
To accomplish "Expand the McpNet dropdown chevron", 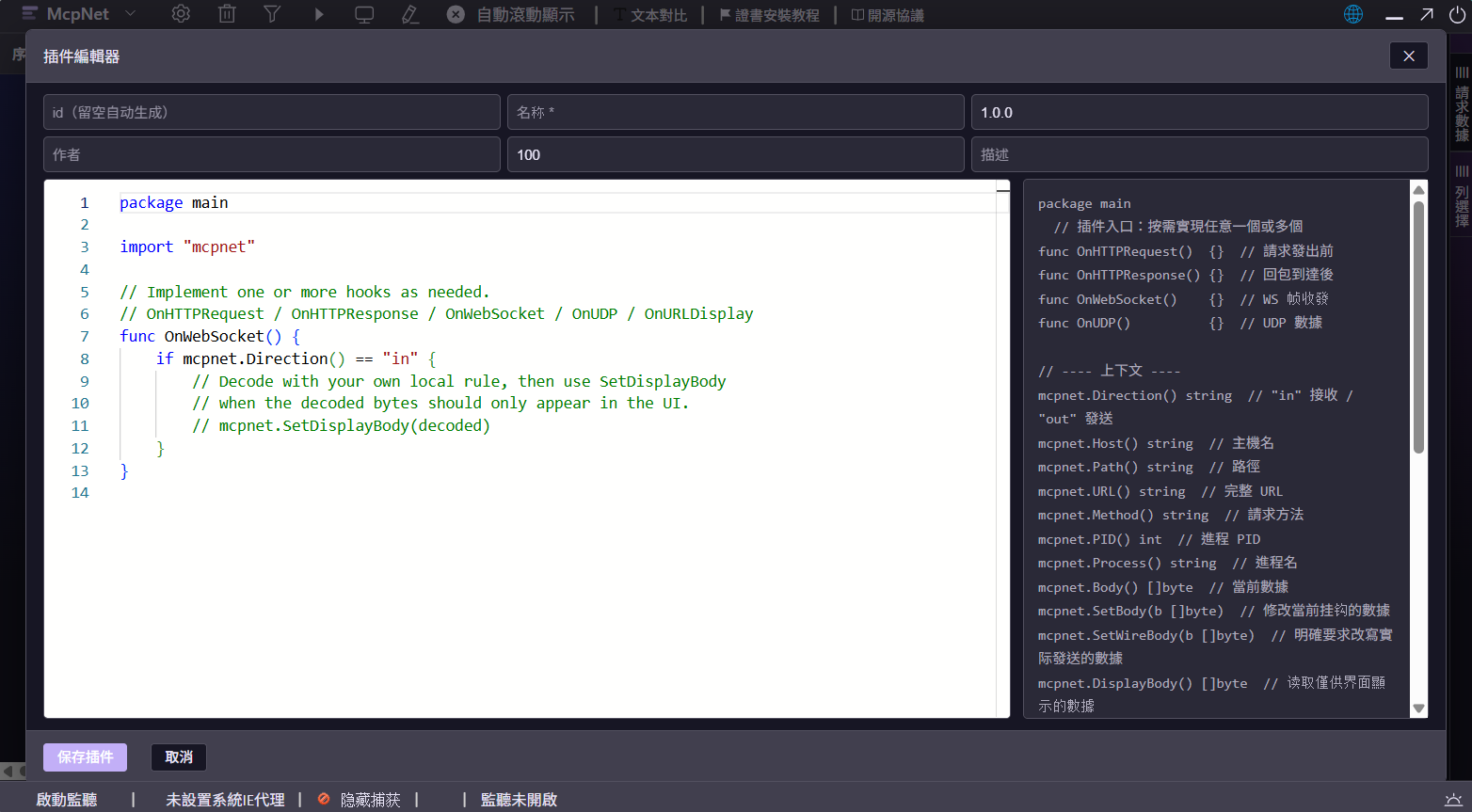I will tap(131, 14).
